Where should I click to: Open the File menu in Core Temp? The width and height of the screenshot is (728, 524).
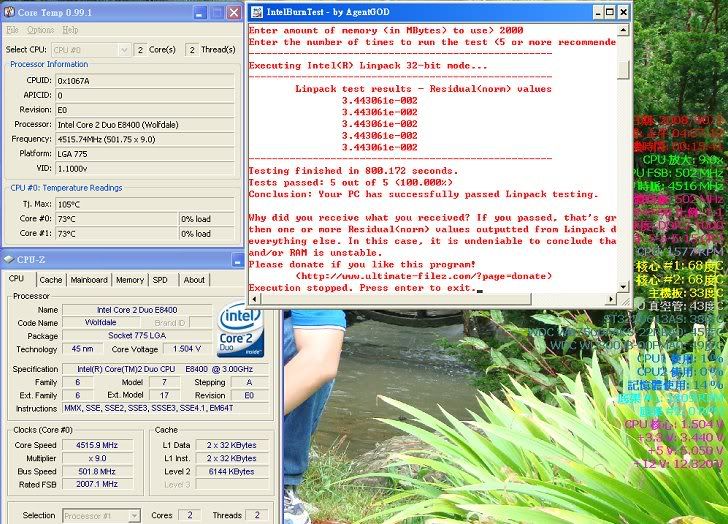(12, 30)
